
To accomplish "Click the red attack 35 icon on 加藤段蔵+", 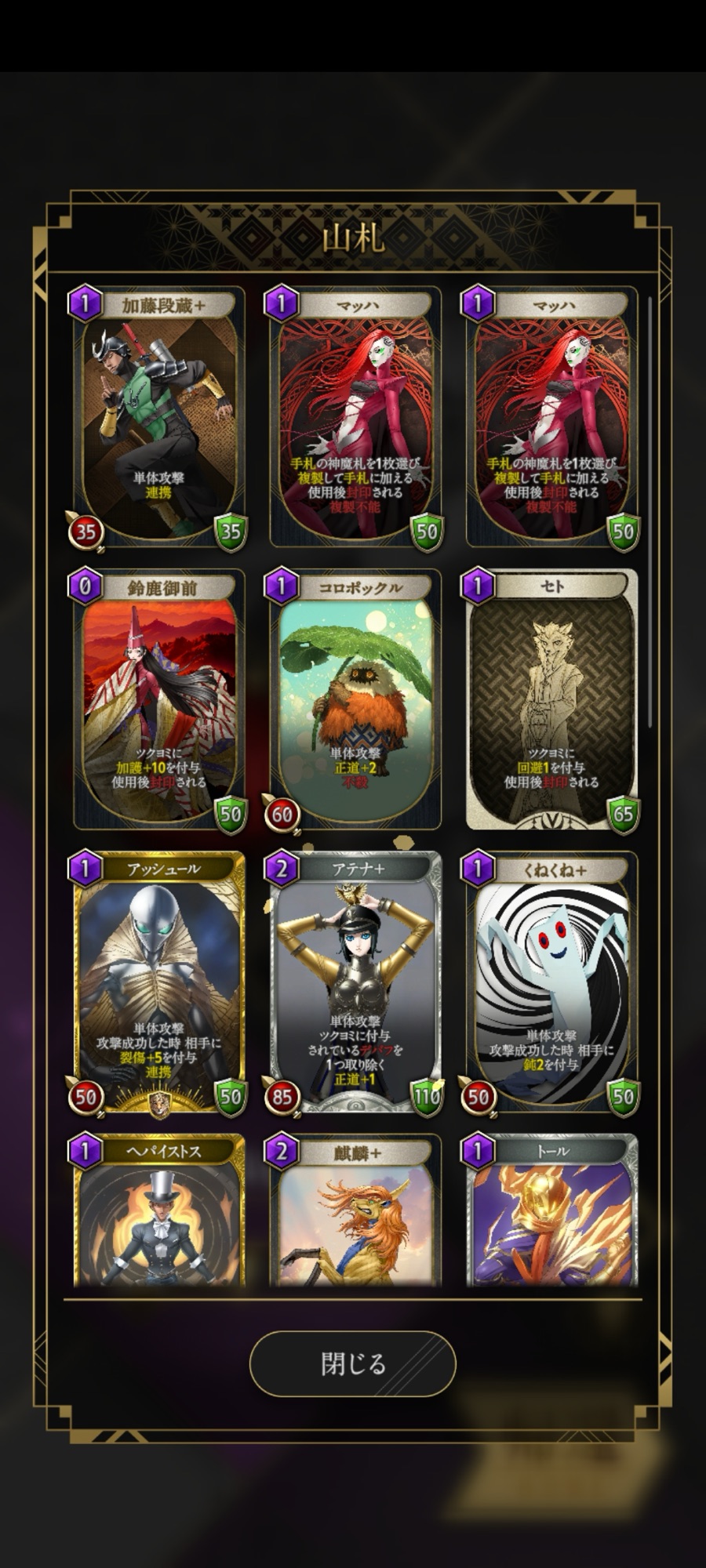I will tap(85, 532).
